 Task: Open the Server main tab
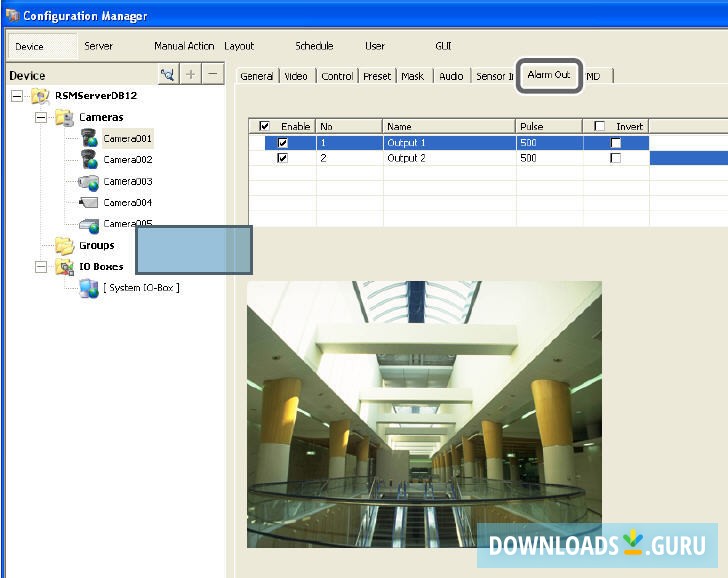pyautogui.click(x=98, y=46)
